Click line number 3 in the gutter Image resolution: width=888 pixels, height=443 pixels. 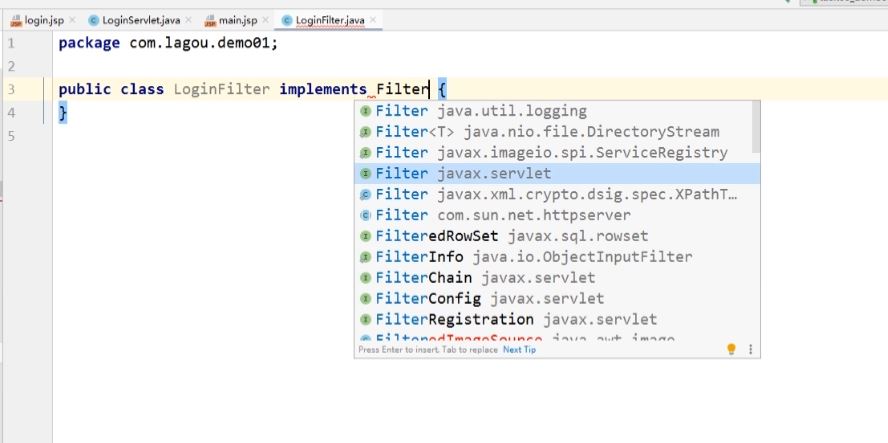click(11, 90)
